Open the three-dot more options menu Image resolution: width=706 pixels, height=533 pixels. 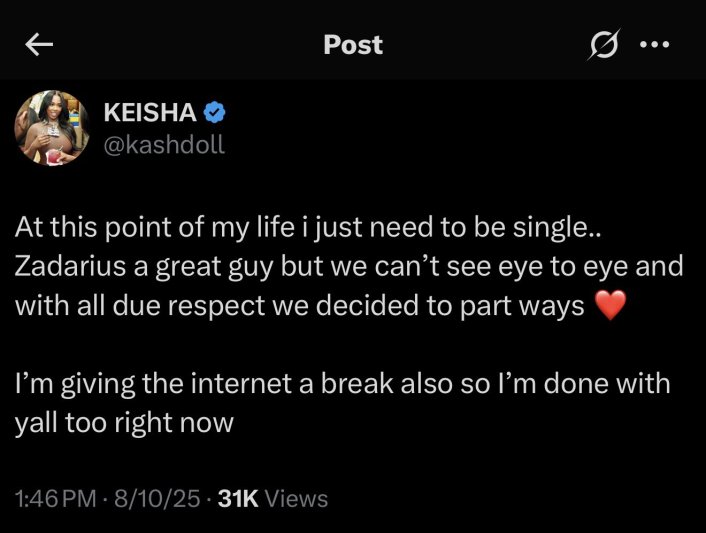(654, 45)
